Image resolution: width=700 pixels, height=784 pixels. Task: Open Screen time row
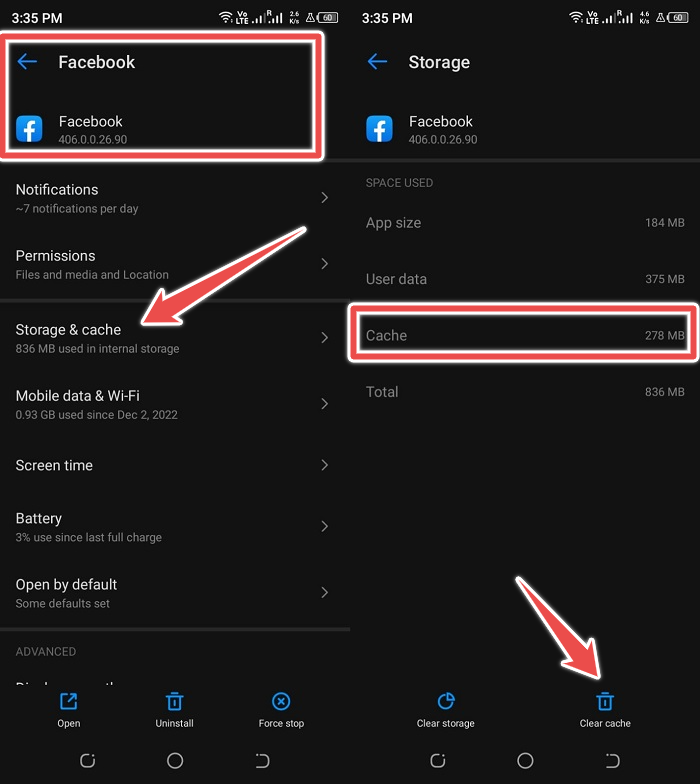click(175, 465)
